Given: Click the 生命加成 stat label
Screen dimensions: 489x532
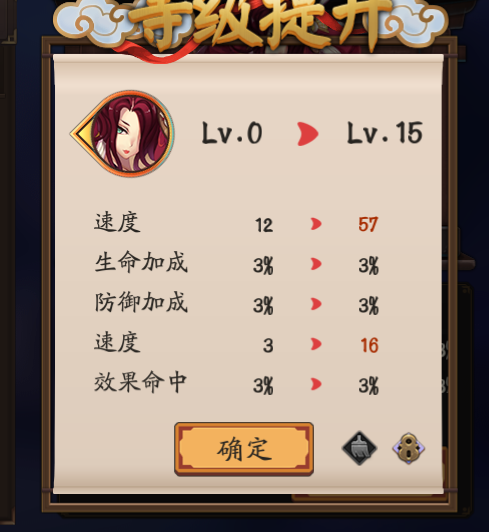Looking at the screenshot, I should [x=141, y=262].
